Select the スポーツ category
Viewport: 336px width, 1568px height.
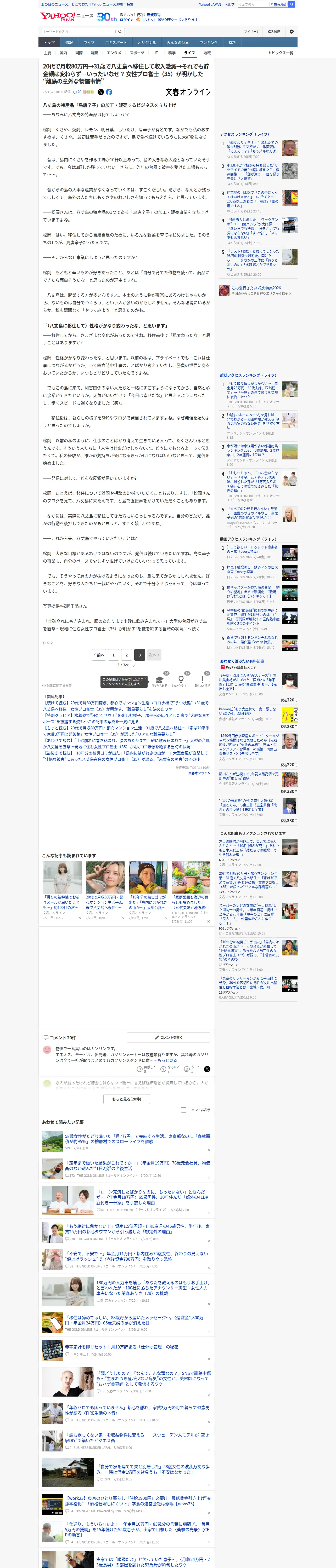tap(137, 53)
